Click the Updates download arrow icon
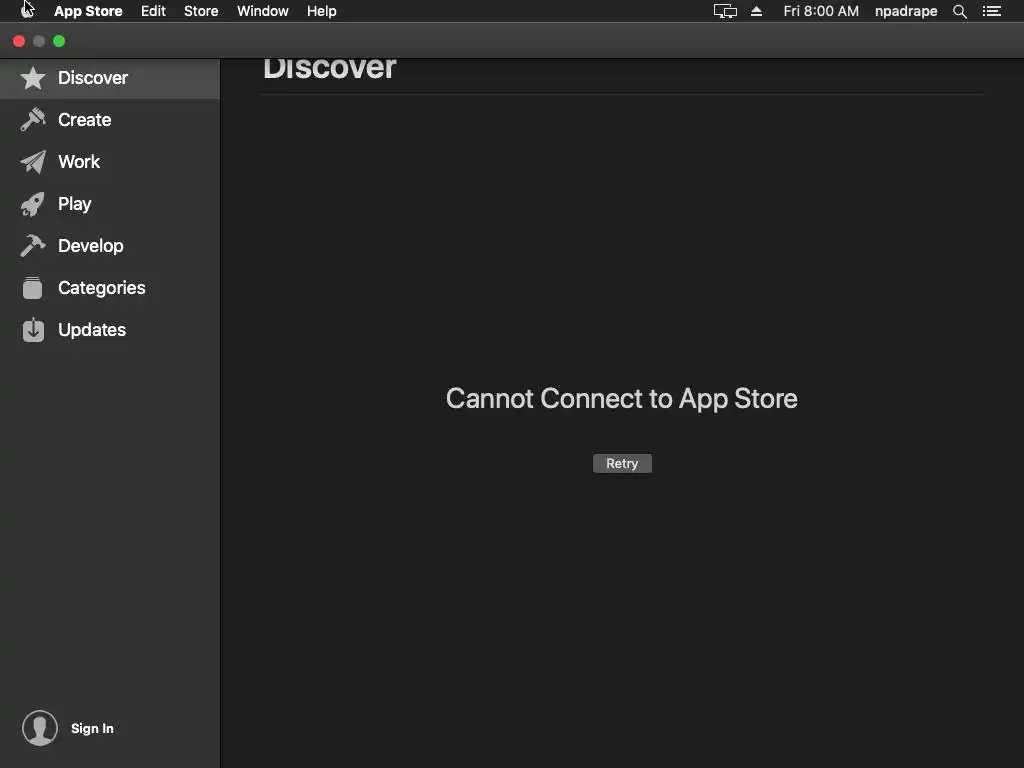Image resolution: width=1024 pixels, height=768 pixels. [33, 330]
